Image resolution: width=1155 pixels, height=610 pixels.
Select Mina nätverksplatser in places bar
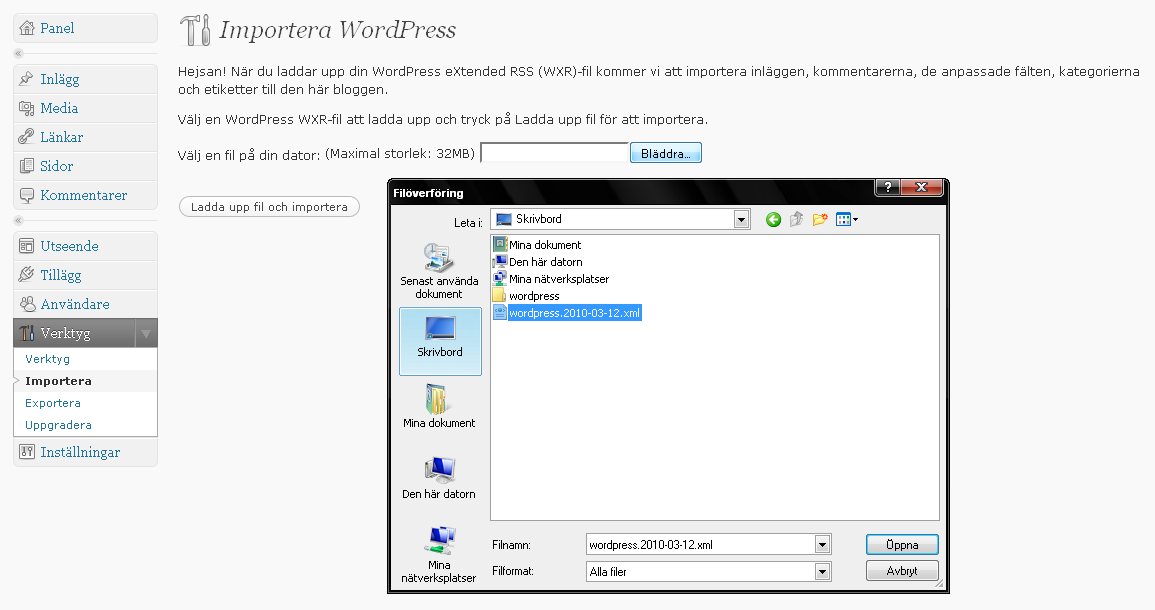(x=439, y=554)
